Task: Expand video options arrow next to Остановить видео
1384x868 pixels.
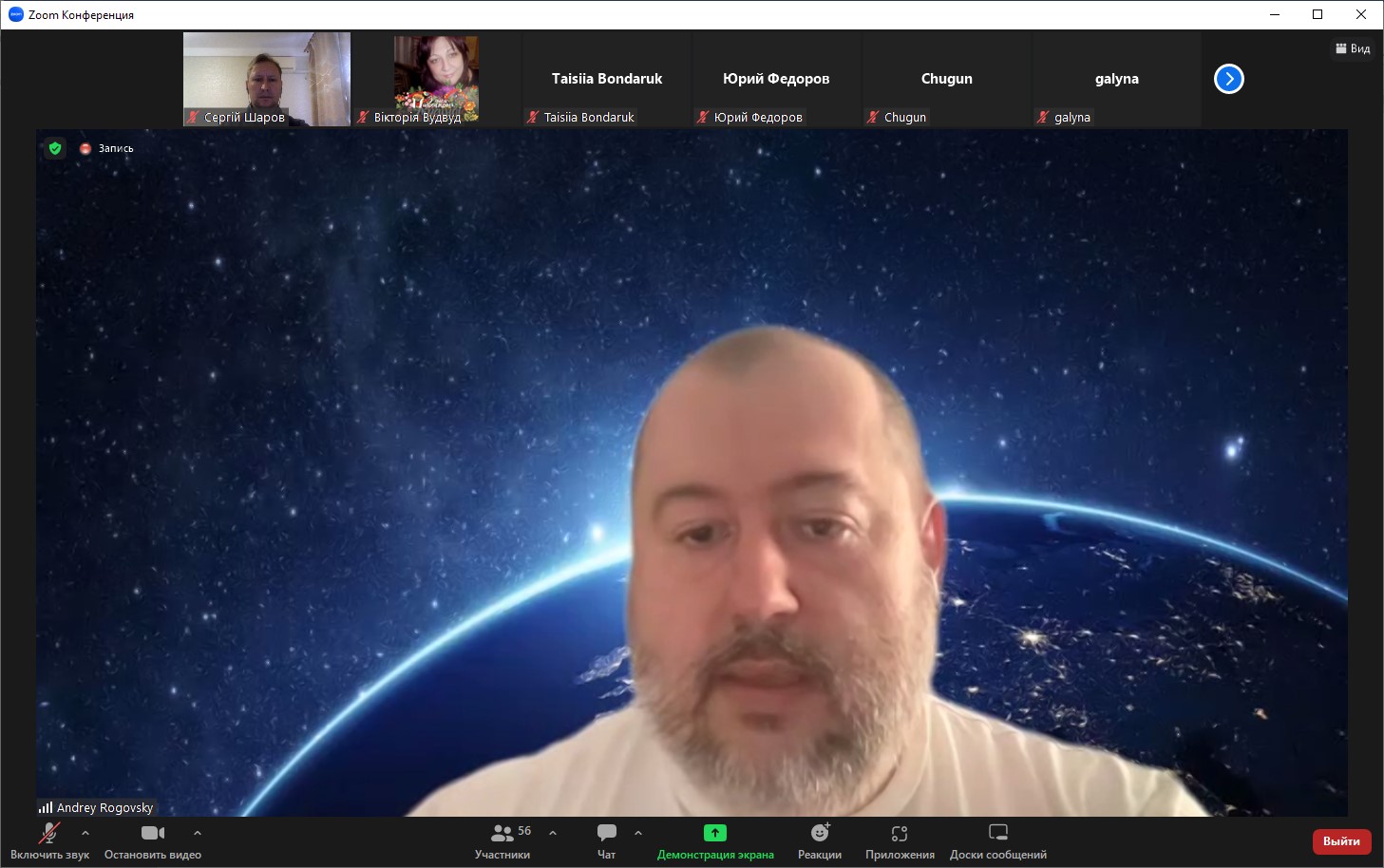Action: pyautogui.click(x=198, y=833)
